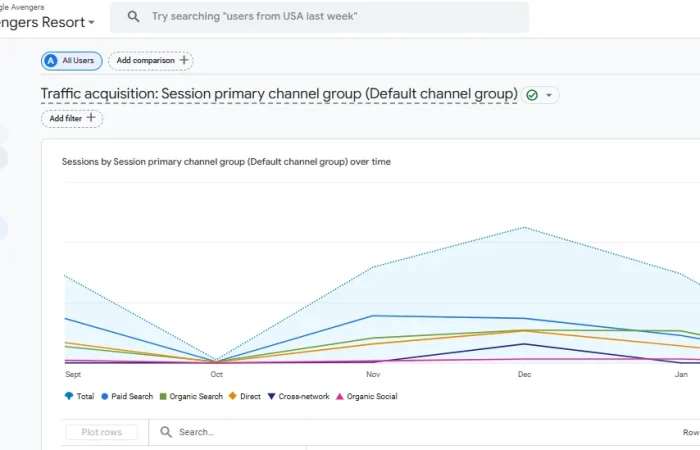Image resolution: width=700 pixels, height=450 pixels.
Task: Click the blue 'A' All Users badge icon
Action: [51, 61]
